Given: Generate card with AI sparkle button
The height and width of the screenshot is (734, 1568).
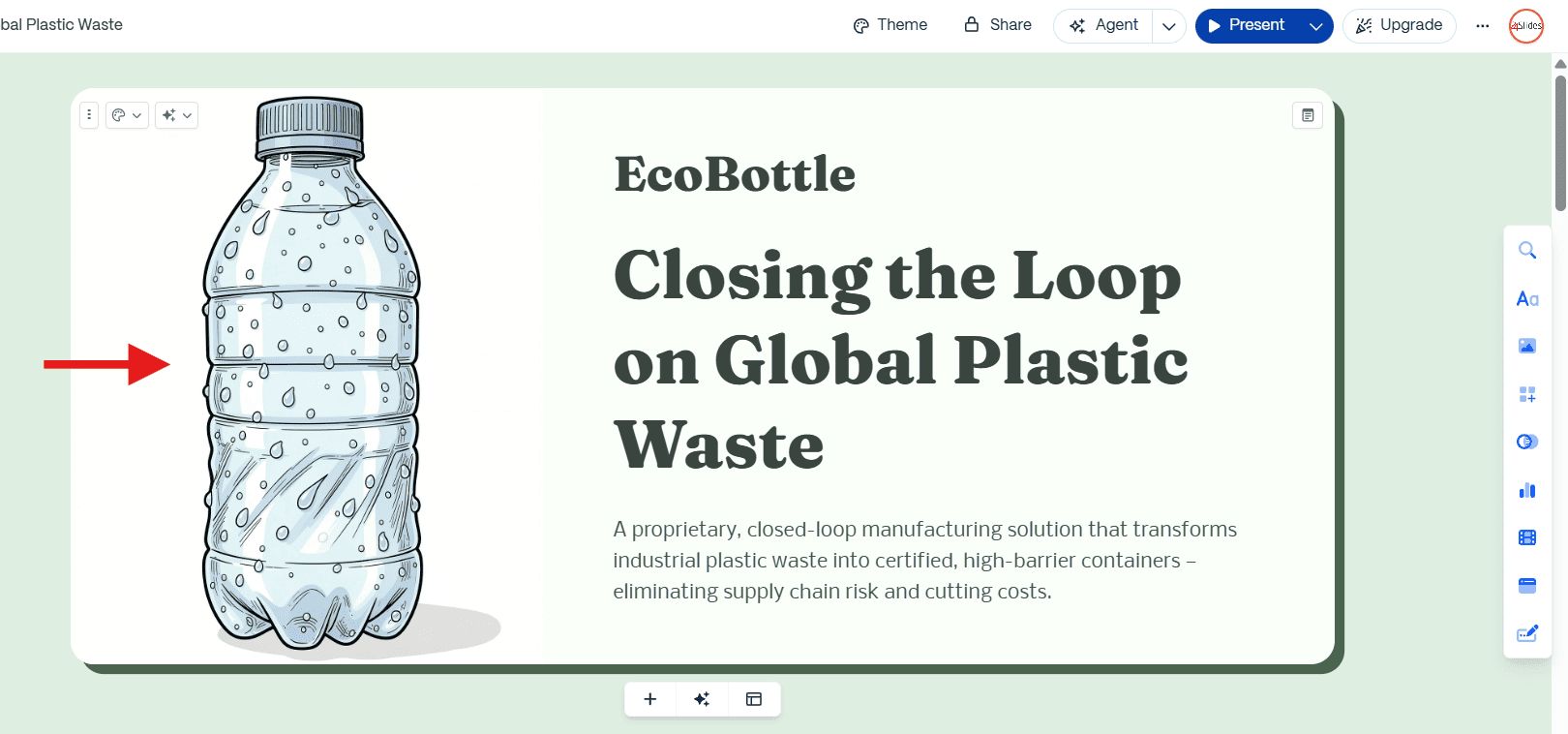Looking at the screenshot, I should pos(702,699).
